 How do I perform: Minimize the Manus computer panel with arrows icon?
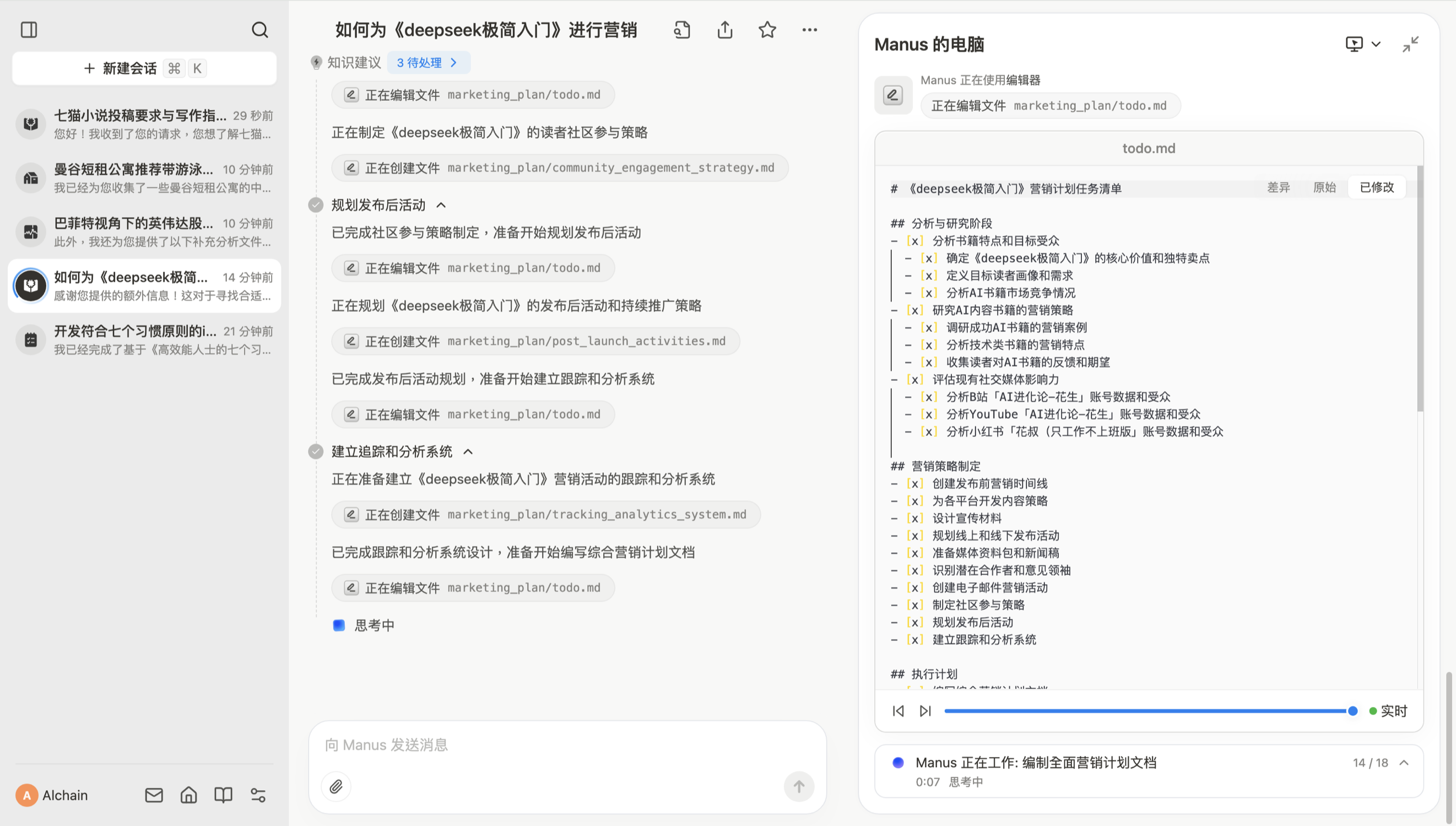(1411, 44)
